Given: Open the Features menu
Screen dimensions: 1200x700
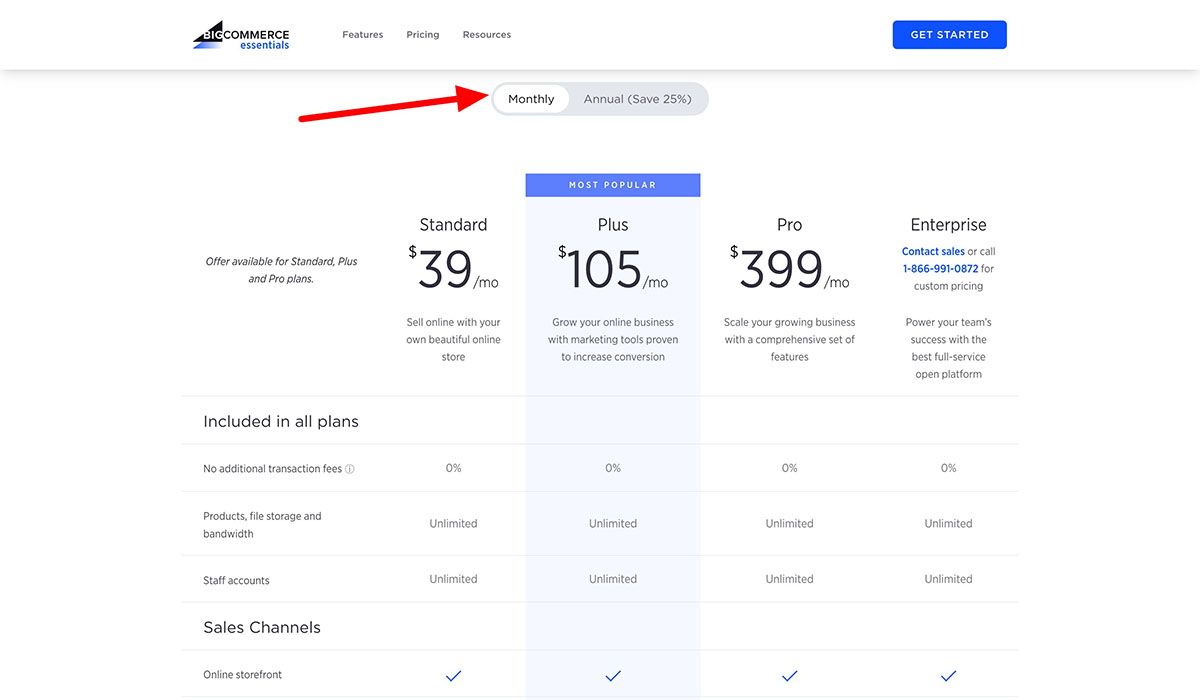Looking at the screenshot, I should pos(362,34).
